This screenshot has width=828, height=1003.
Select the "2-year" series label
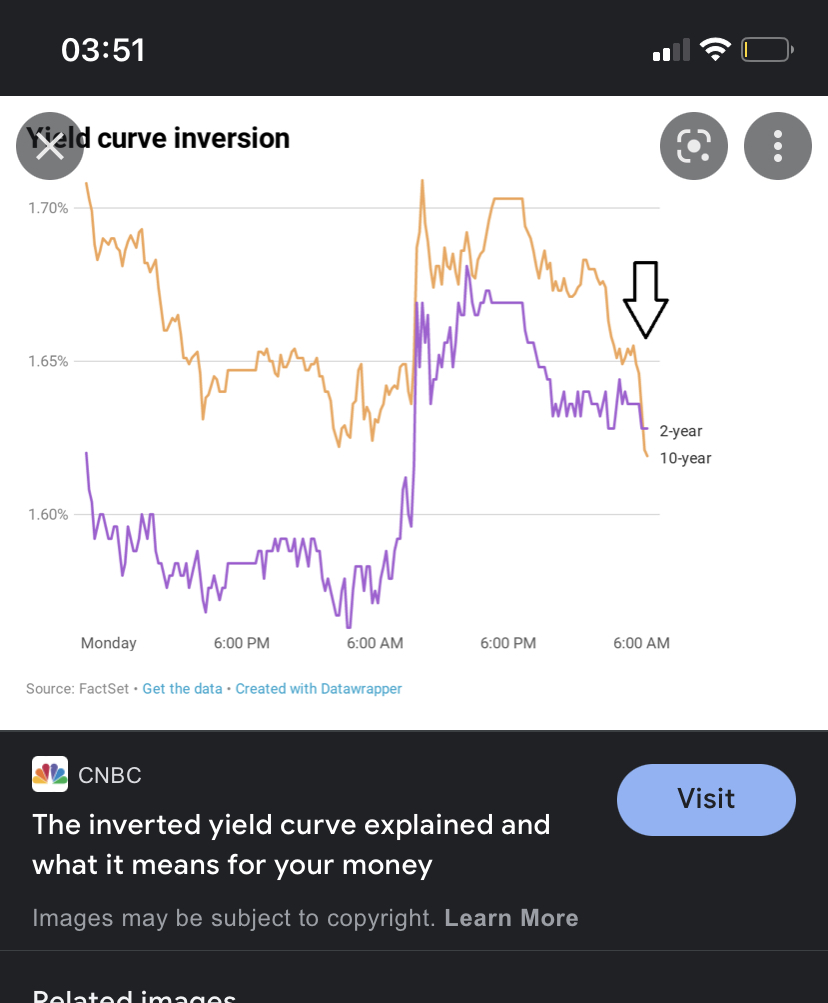click(x=681, y=431)
